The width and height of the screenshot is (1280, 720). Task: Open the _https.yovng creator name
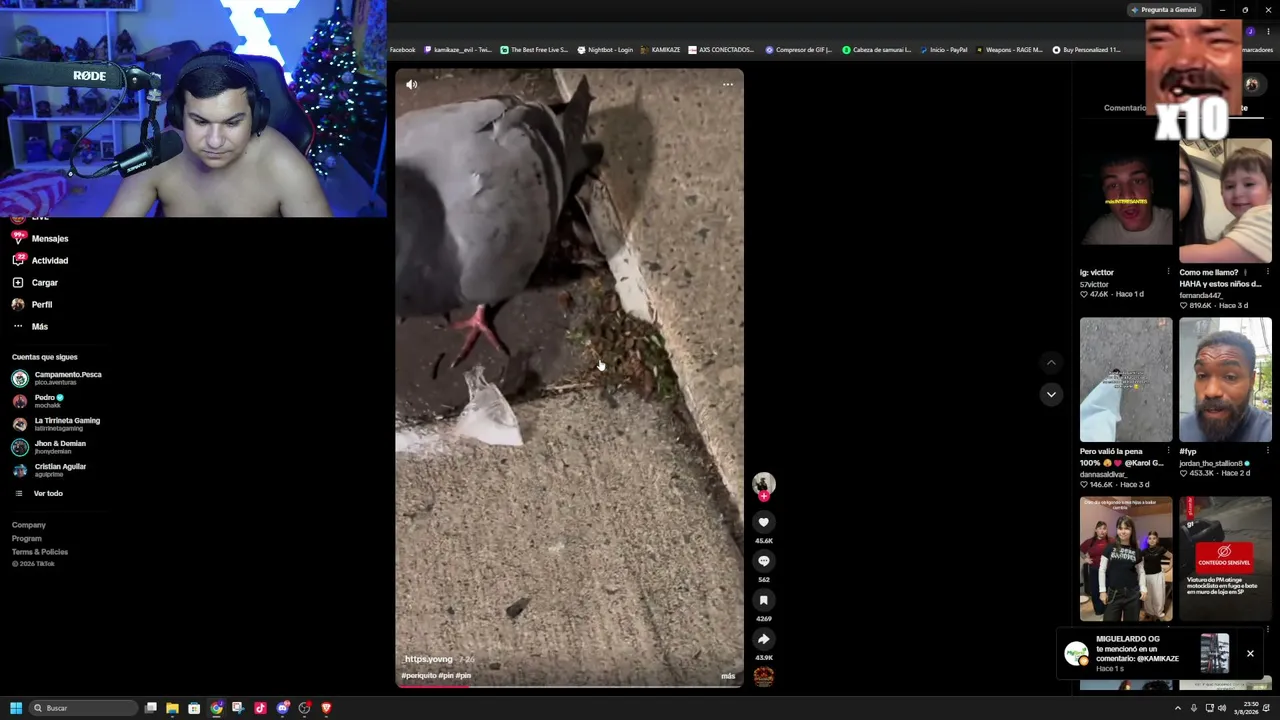tap(428, 660)
